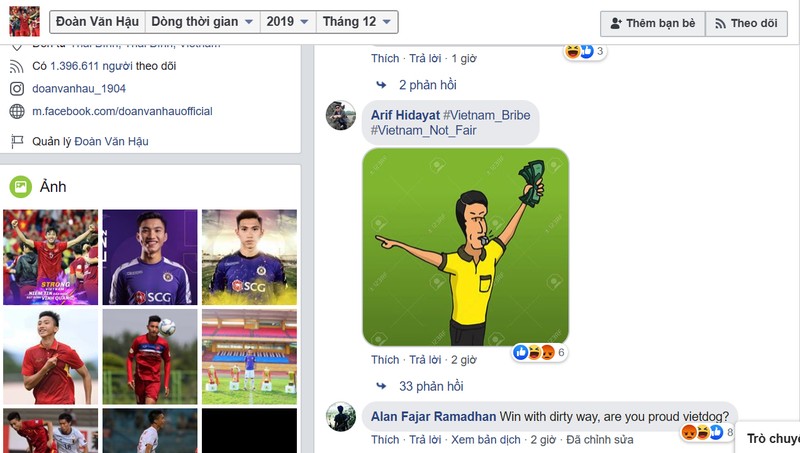The image size is (800, 453).
Task: Click the Thêm bạn bè button
Action: click(x=652, y=23)
